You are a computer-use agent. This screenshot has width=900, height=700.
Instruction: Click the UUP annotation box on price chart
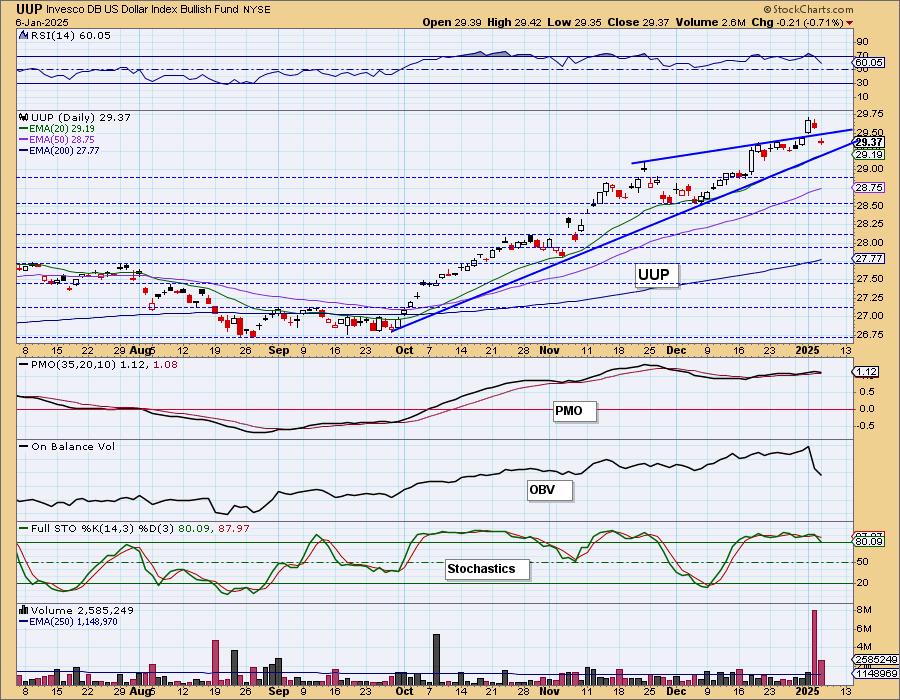[x=657, y=275]
